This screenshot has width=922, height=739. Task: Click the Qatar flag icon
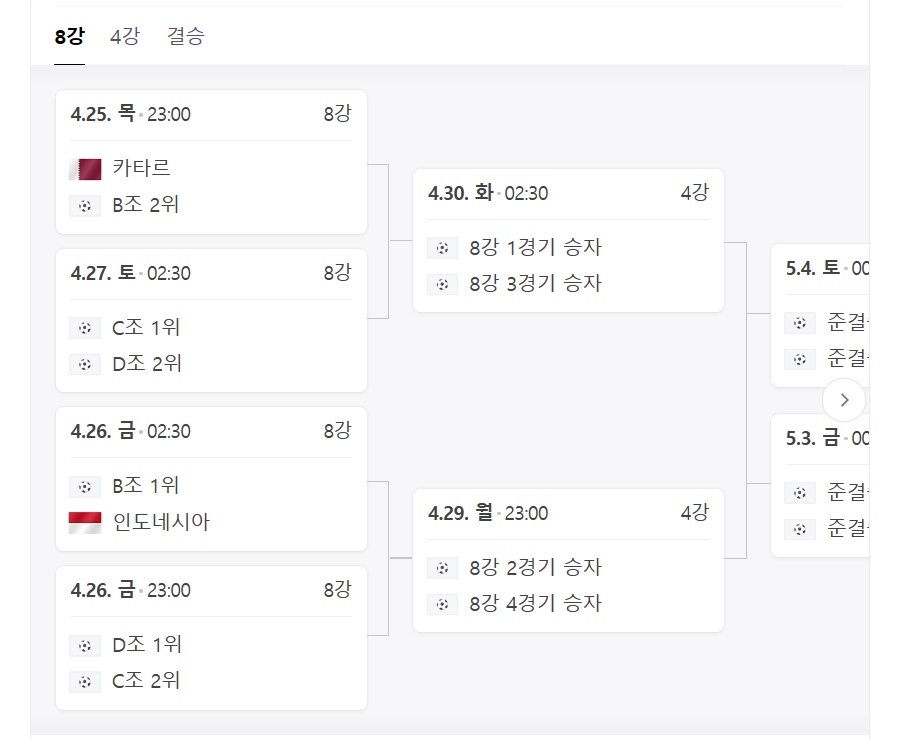tap(85, 168)
